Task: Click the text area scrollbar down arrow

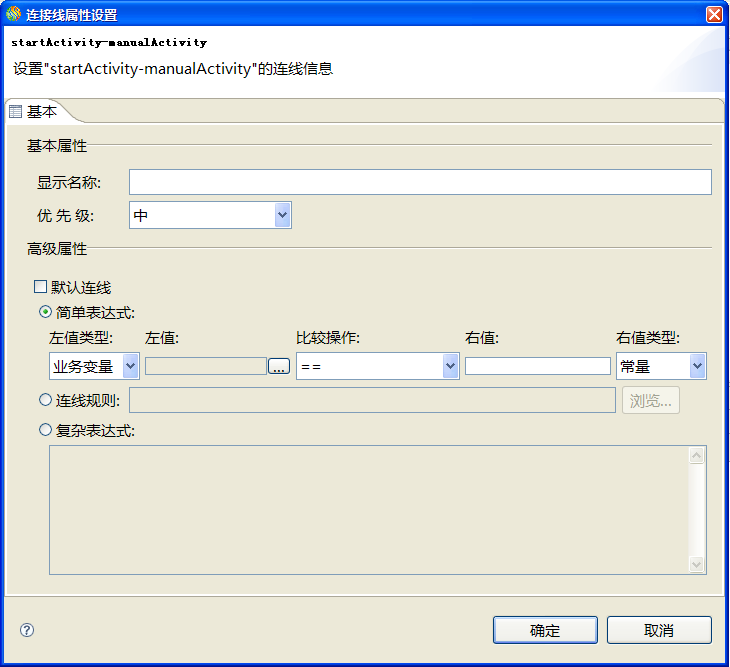Action: 697,565
